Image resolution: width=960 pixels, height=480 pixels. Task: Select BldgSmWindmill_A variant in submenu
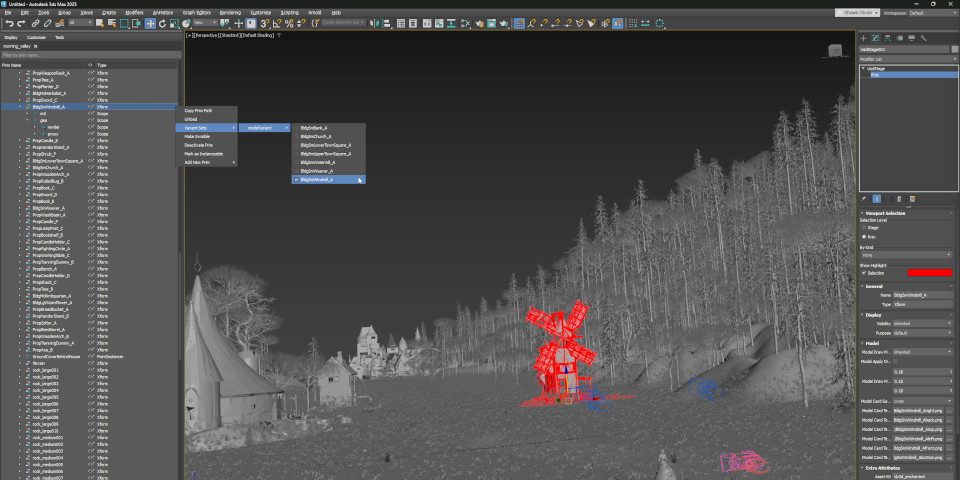click(318, 180)
